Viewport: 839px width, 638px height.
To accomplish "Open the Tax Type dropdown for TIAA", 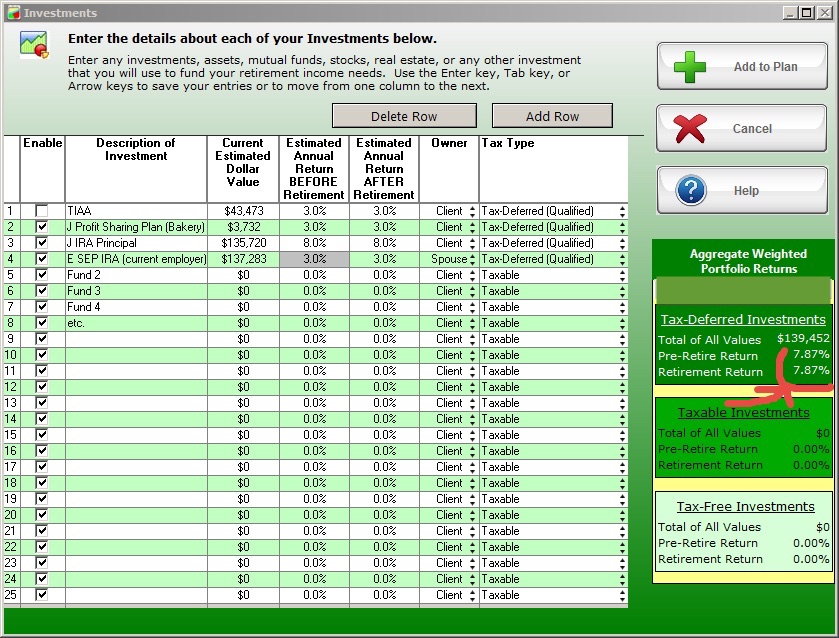I will (x=622, y=211).
